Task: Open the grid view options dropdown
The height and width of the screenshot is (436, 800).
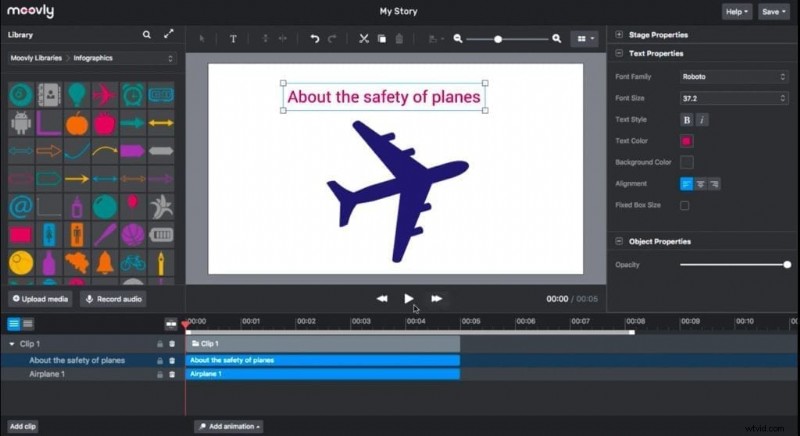Action: coord(585,39)
